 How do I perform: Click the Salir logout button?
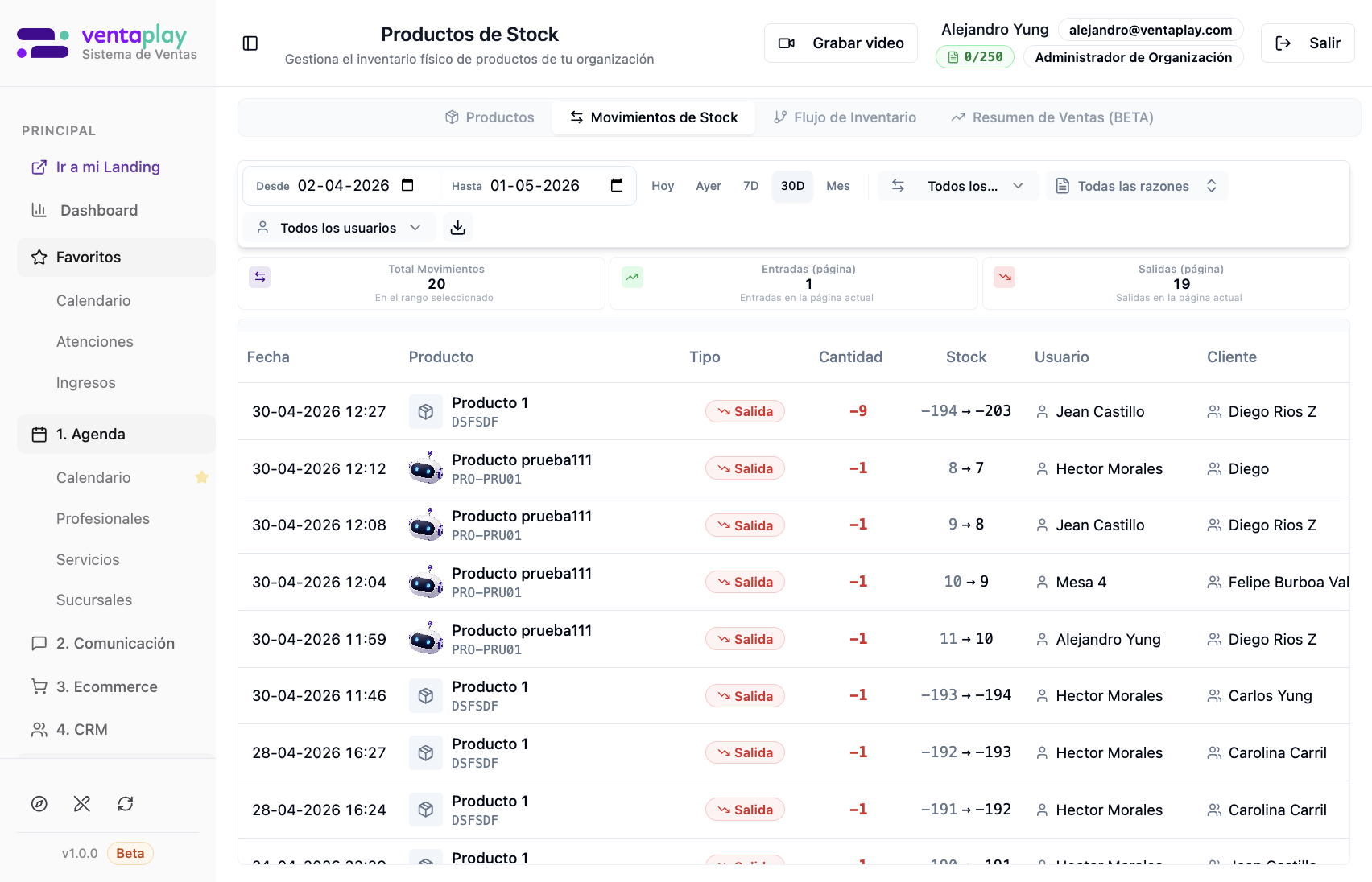click(x=1308, y=43)
